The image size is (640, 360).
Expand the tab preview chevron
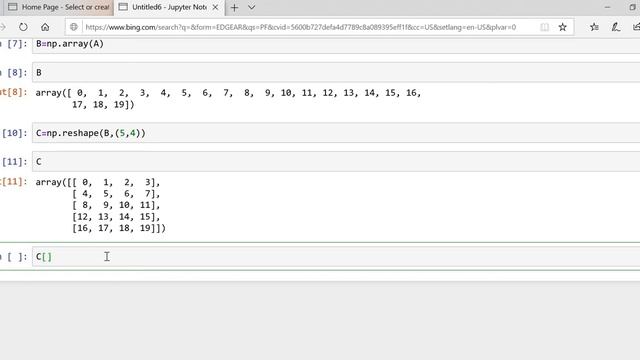251,7
